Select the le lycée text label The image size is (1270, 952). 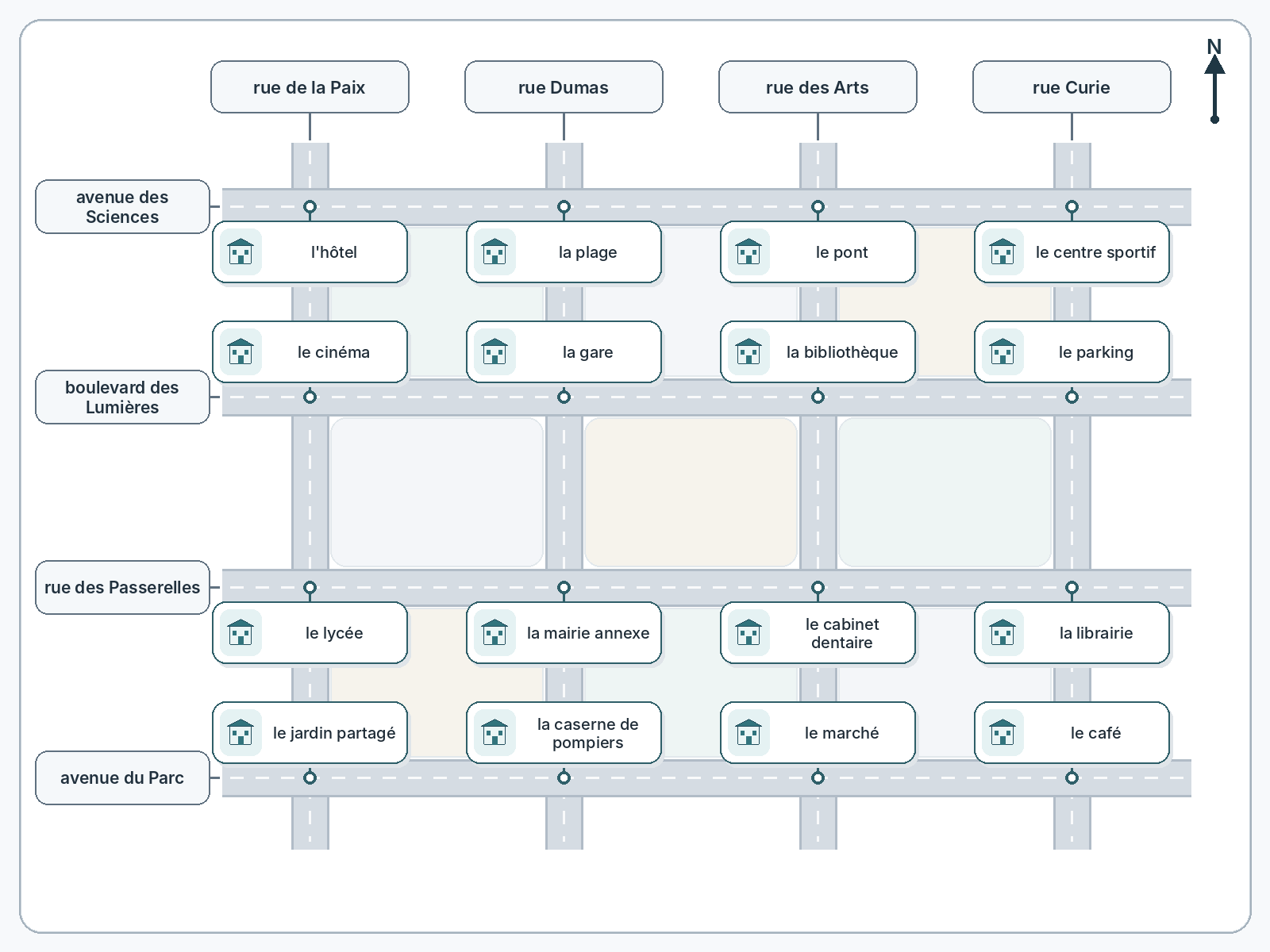334,633
